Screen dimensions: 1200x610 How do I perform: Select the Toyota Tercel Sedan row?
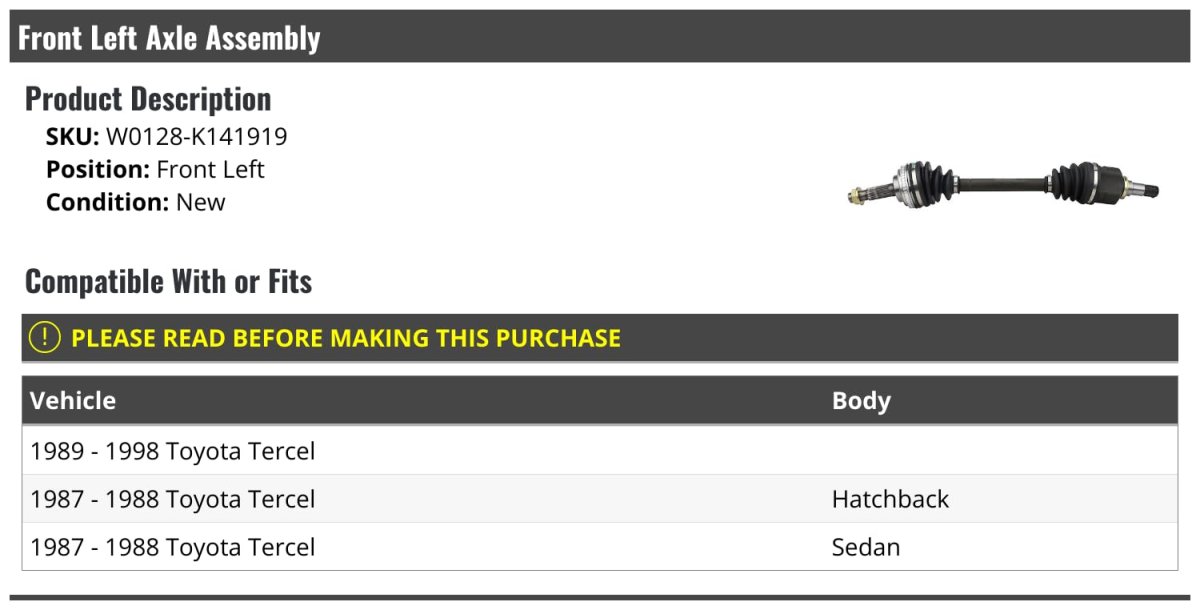click(x=173, y=547)
